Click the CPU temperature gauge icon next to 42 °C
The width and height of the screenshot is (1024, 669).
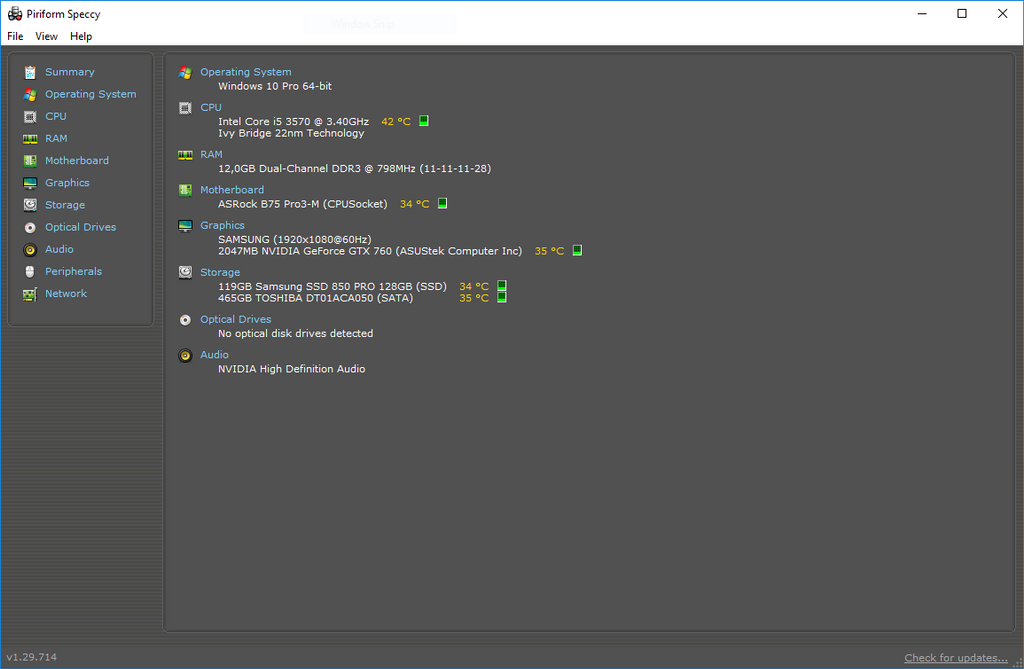click(x=424, y=121)
